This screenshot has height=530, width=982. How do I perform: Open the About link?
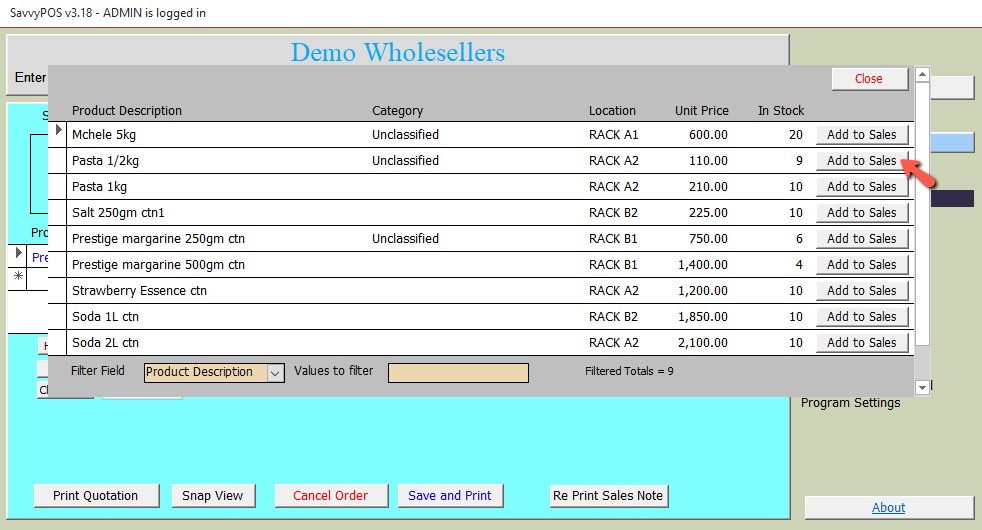point(888,508)
